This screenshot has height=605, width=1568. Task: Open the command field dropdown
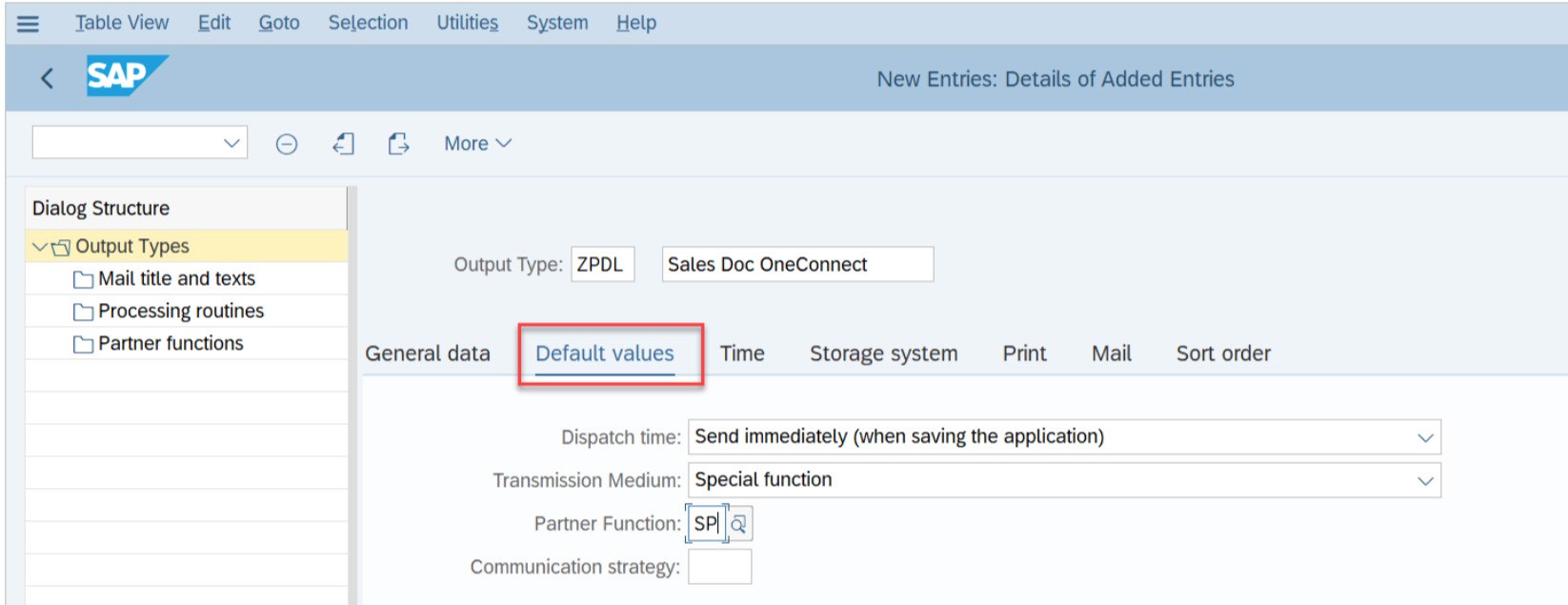(231, 143)
